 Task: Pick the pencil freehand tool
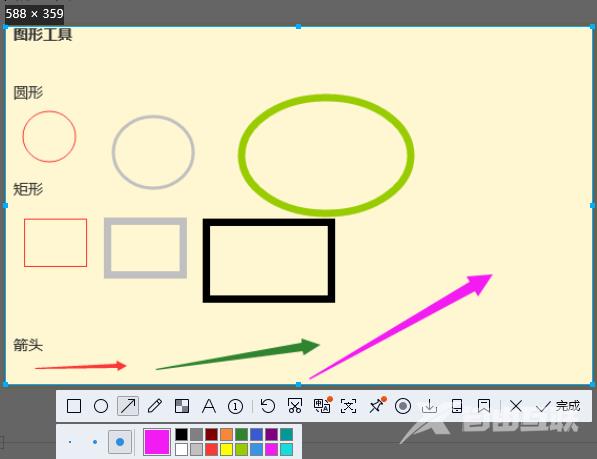(155, 406)
